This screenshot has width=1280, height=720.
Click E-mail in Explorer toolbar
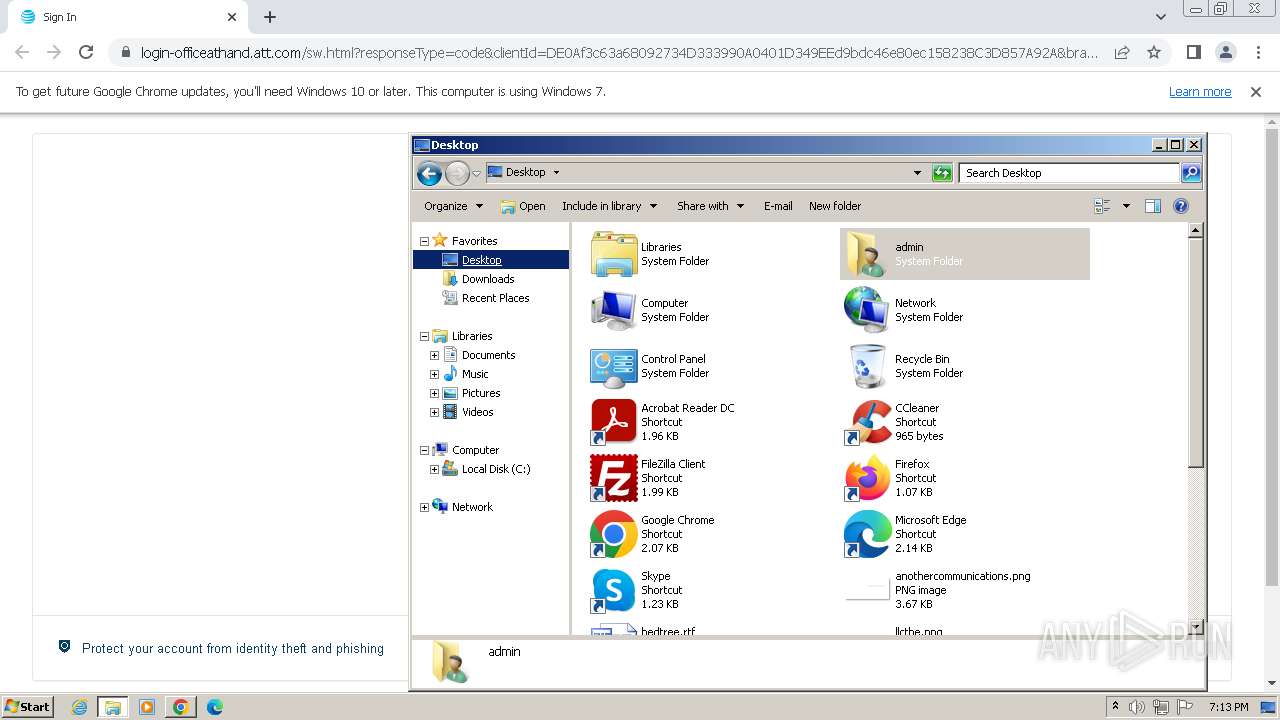778,206
